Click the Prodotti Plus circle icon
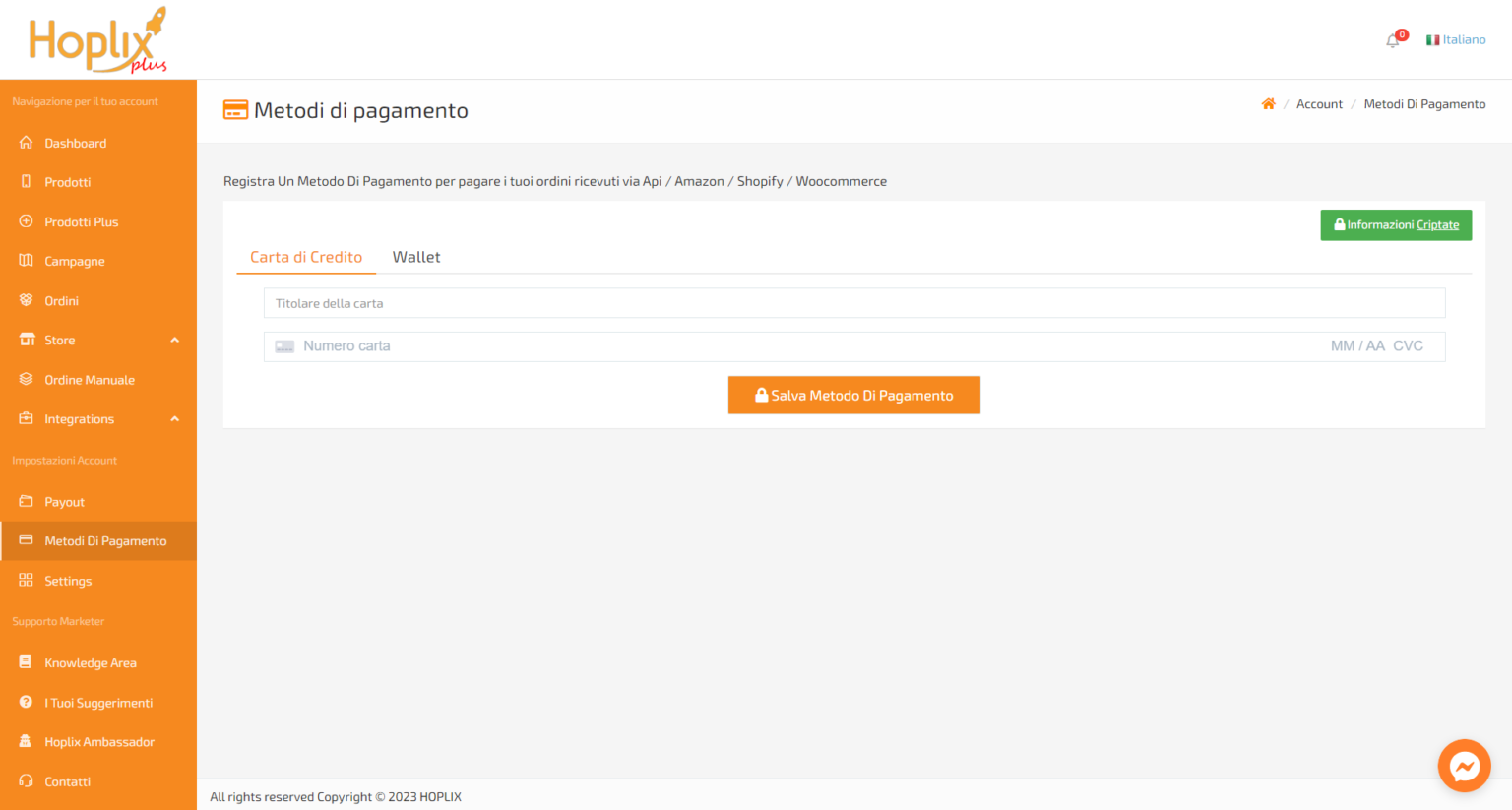 [27, 221]
